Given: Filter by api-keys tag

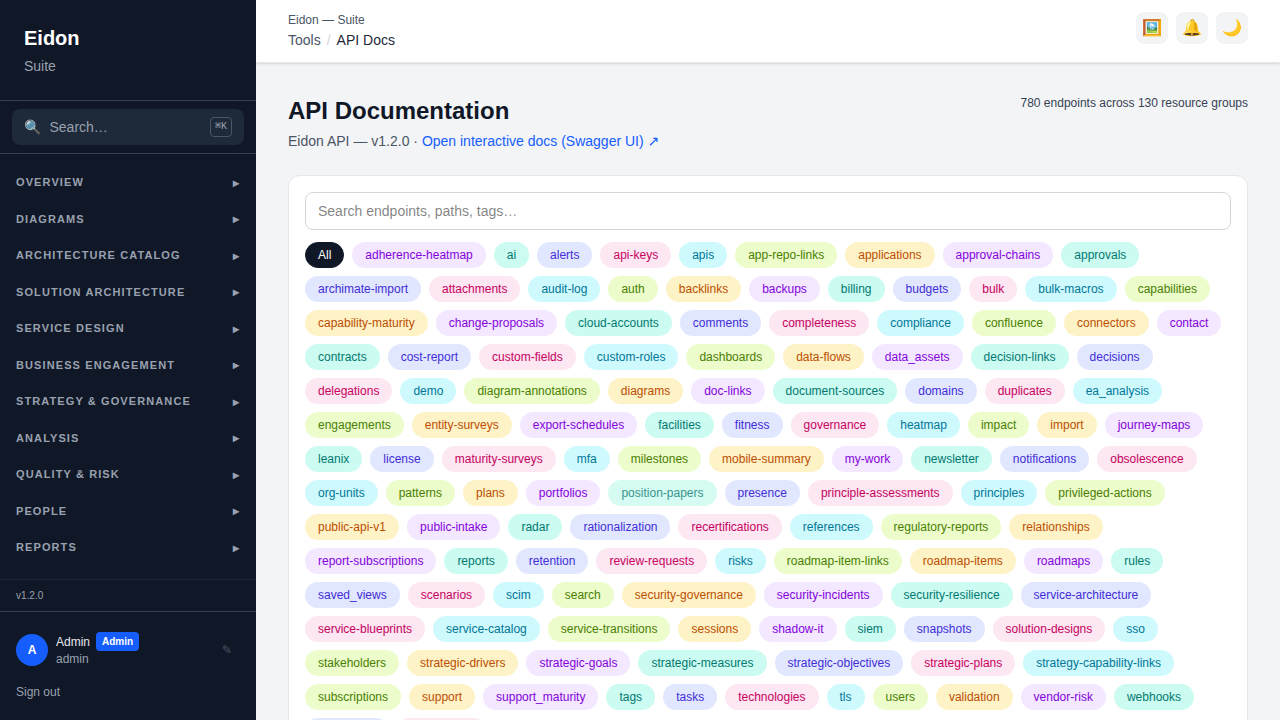Looking at the screenshot, I should pyautogui.click(x=635, y=255).
